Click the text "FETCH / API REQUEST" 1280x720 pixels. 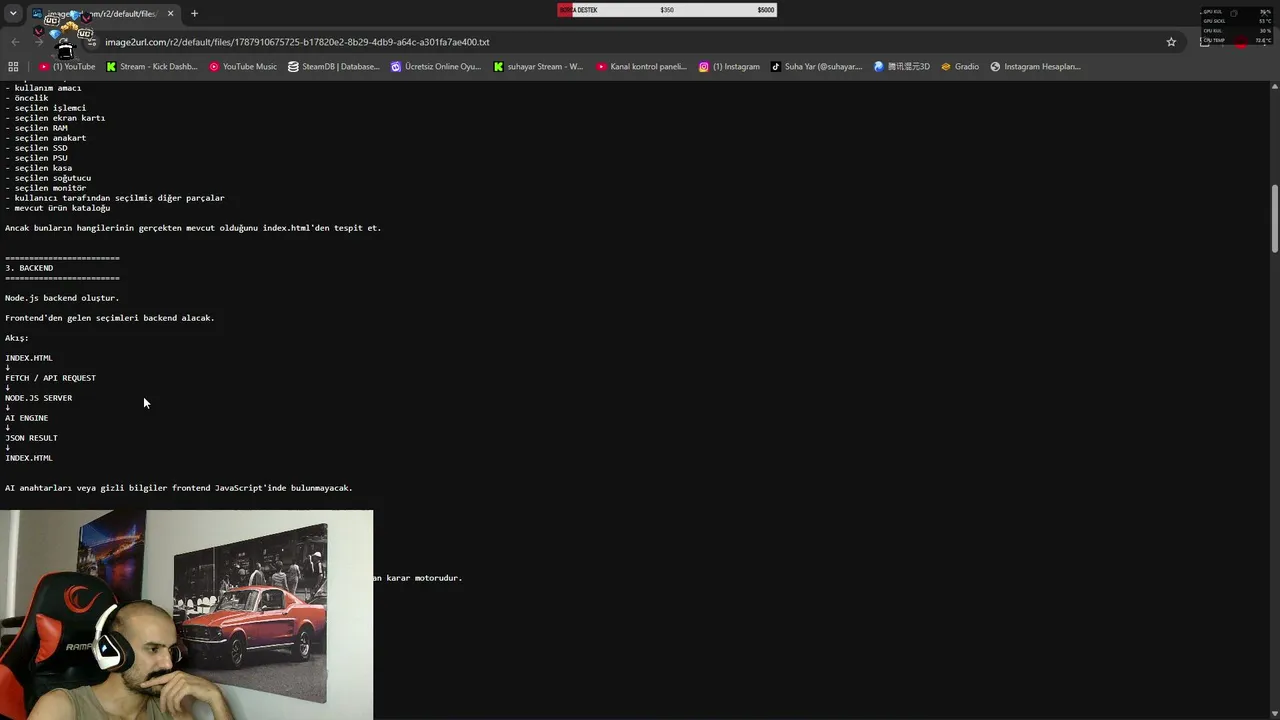point(50,378)
